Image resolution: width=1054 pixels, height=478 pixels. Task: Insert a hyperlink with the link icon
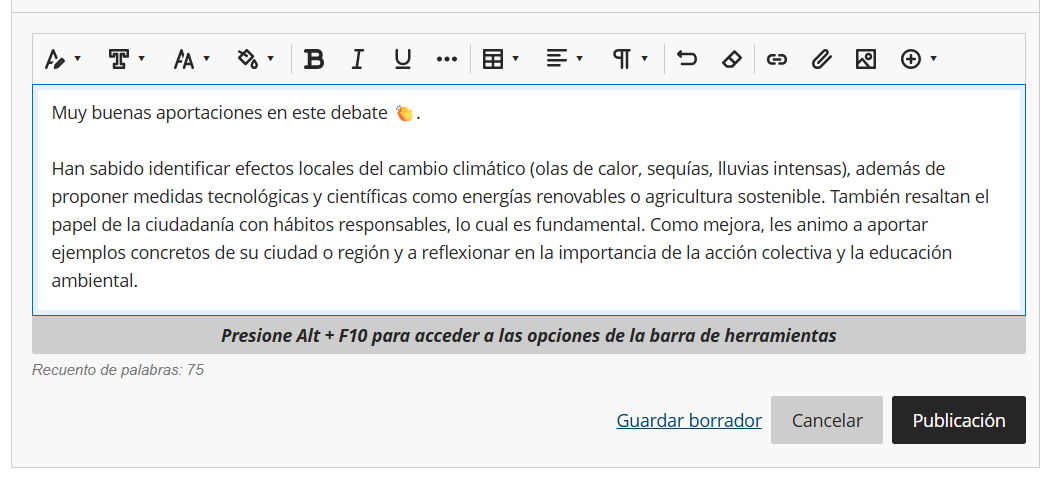tap(776, 60)
